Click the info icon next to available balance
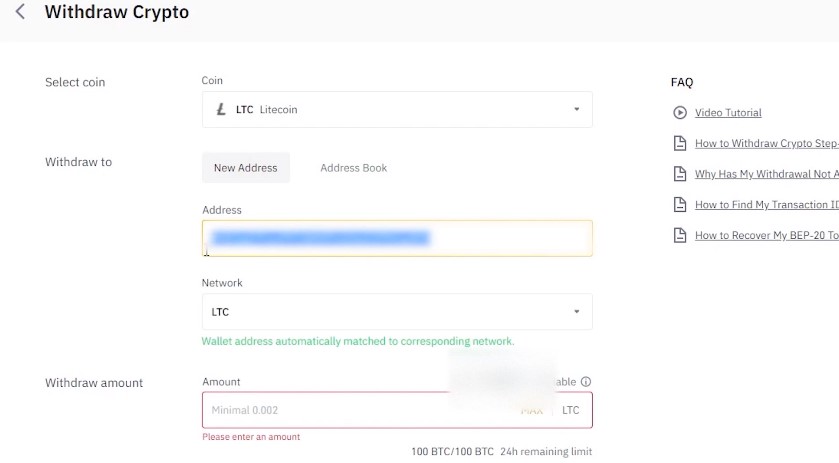 click(x=586, y=382)
